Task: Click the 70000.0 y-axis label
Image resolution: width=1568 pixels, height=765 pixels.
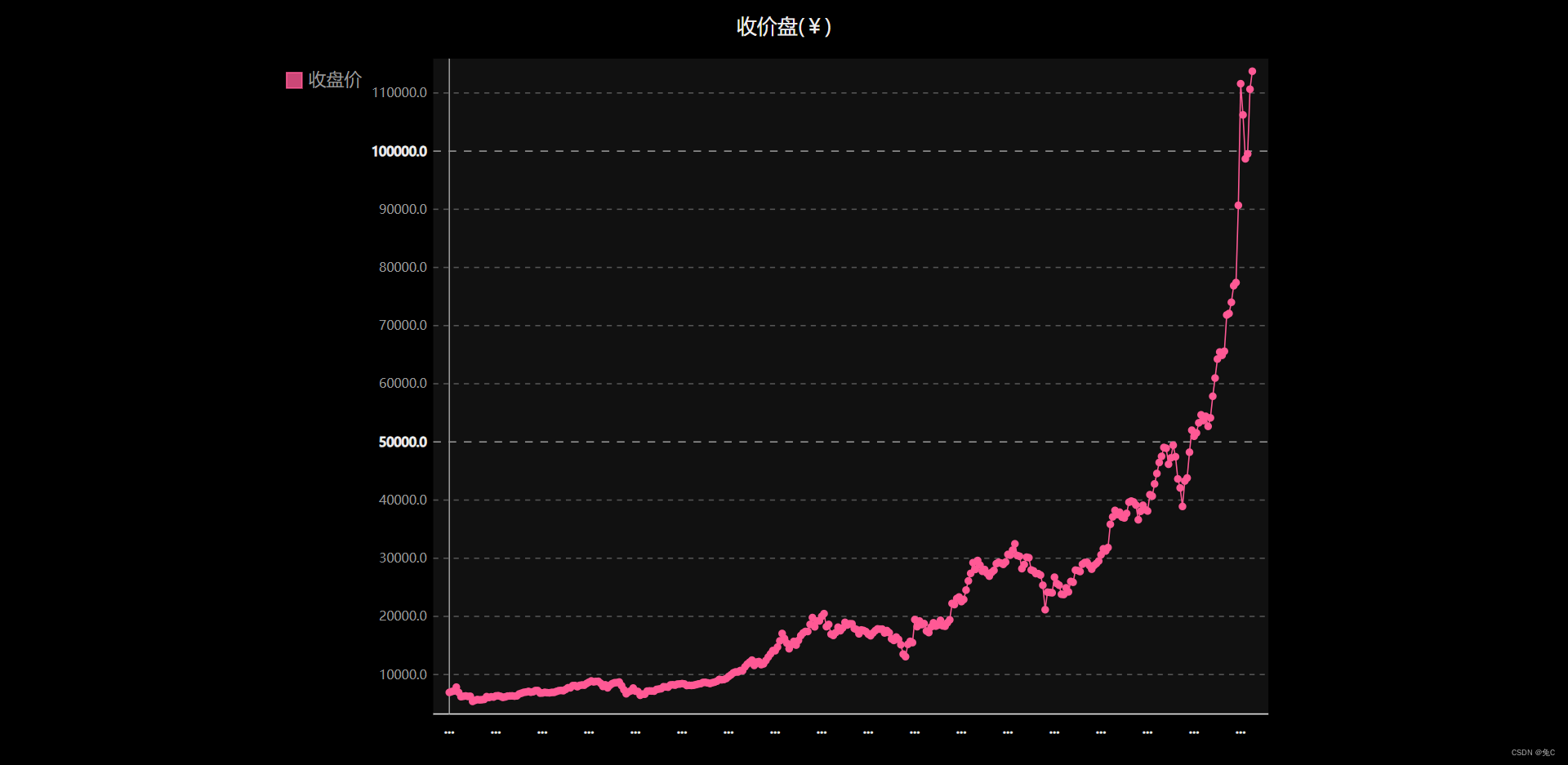Action: (403, 325)
